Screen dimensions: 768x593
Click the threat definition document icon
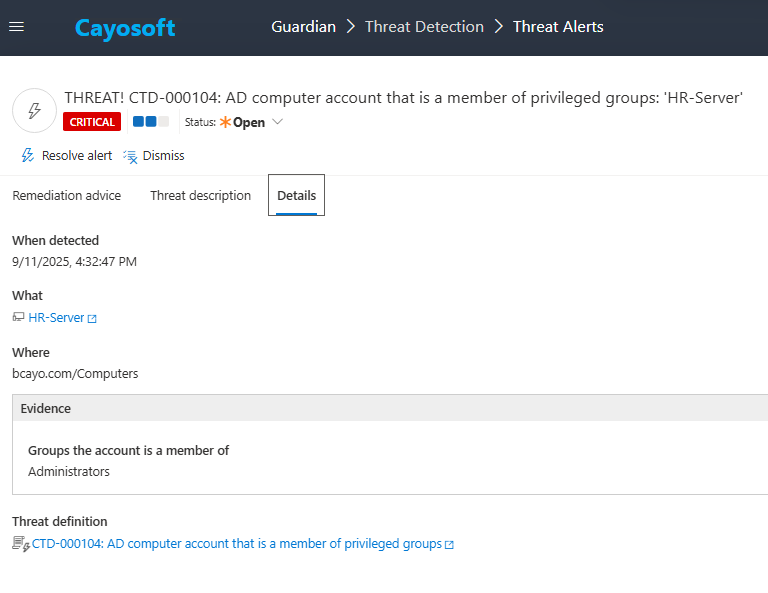(x=20, y=544)
